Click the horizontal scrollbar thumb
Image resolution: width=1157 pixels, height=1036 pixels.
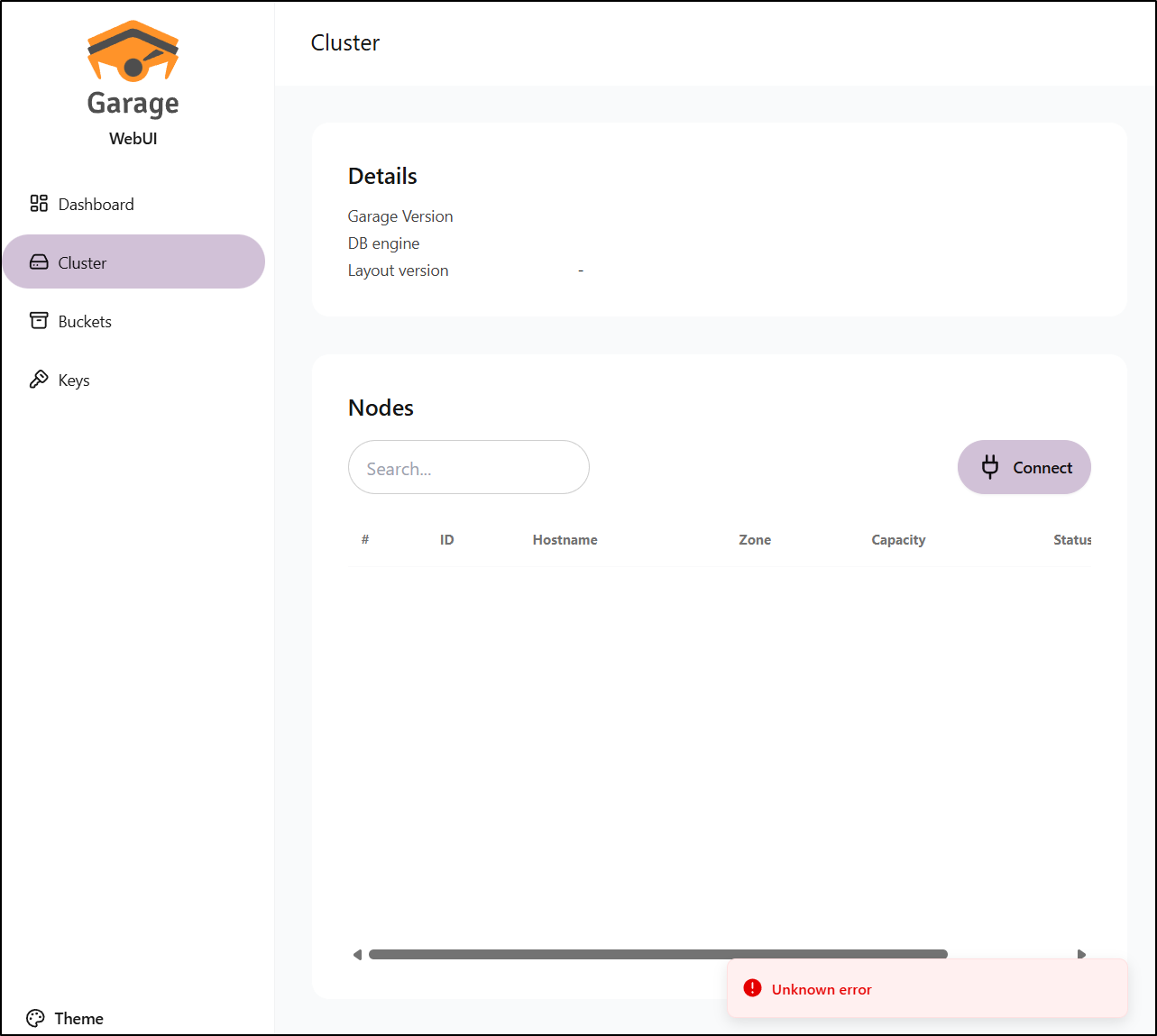pyautogui.click(x=657, y=954)
